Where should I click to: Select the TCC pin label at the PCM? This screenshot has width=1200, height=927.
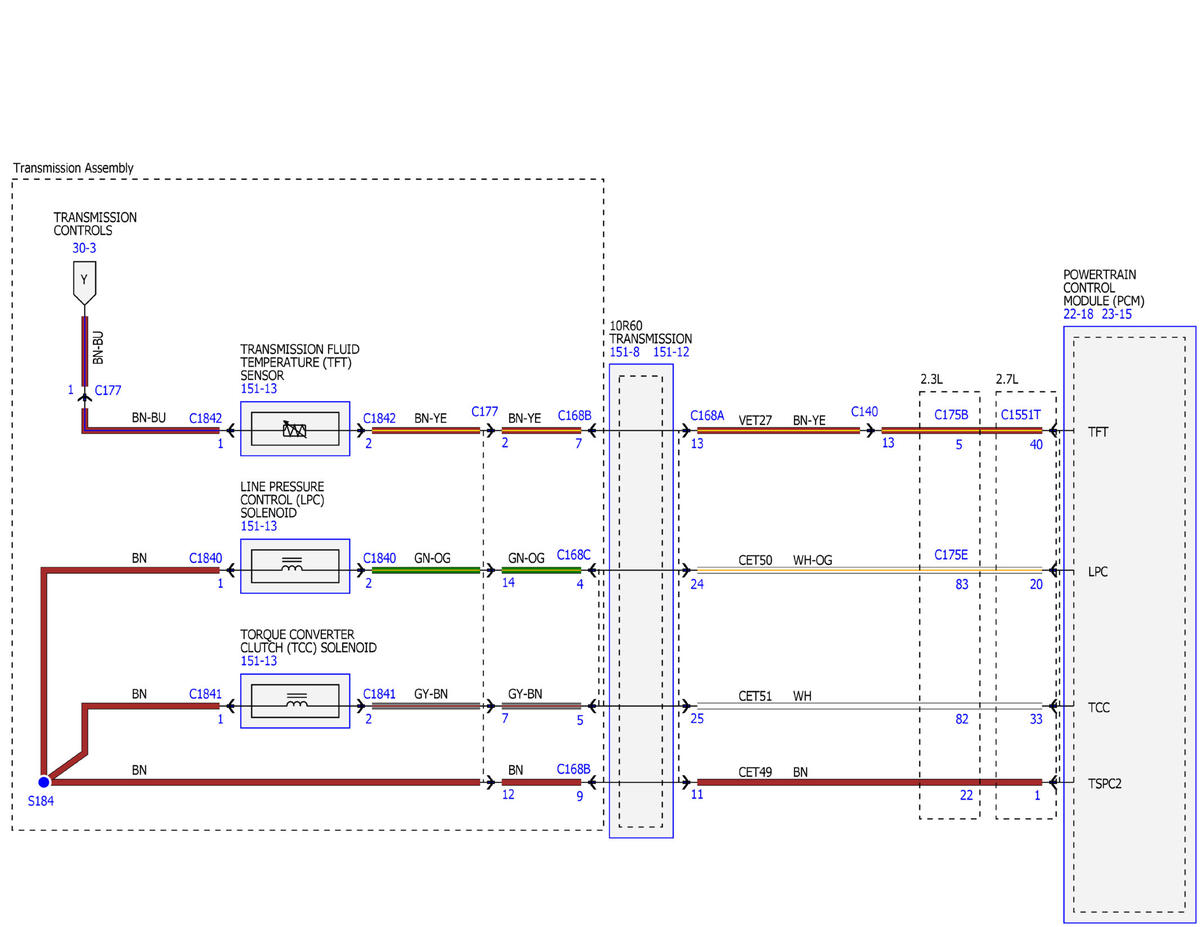[1098, 707]
